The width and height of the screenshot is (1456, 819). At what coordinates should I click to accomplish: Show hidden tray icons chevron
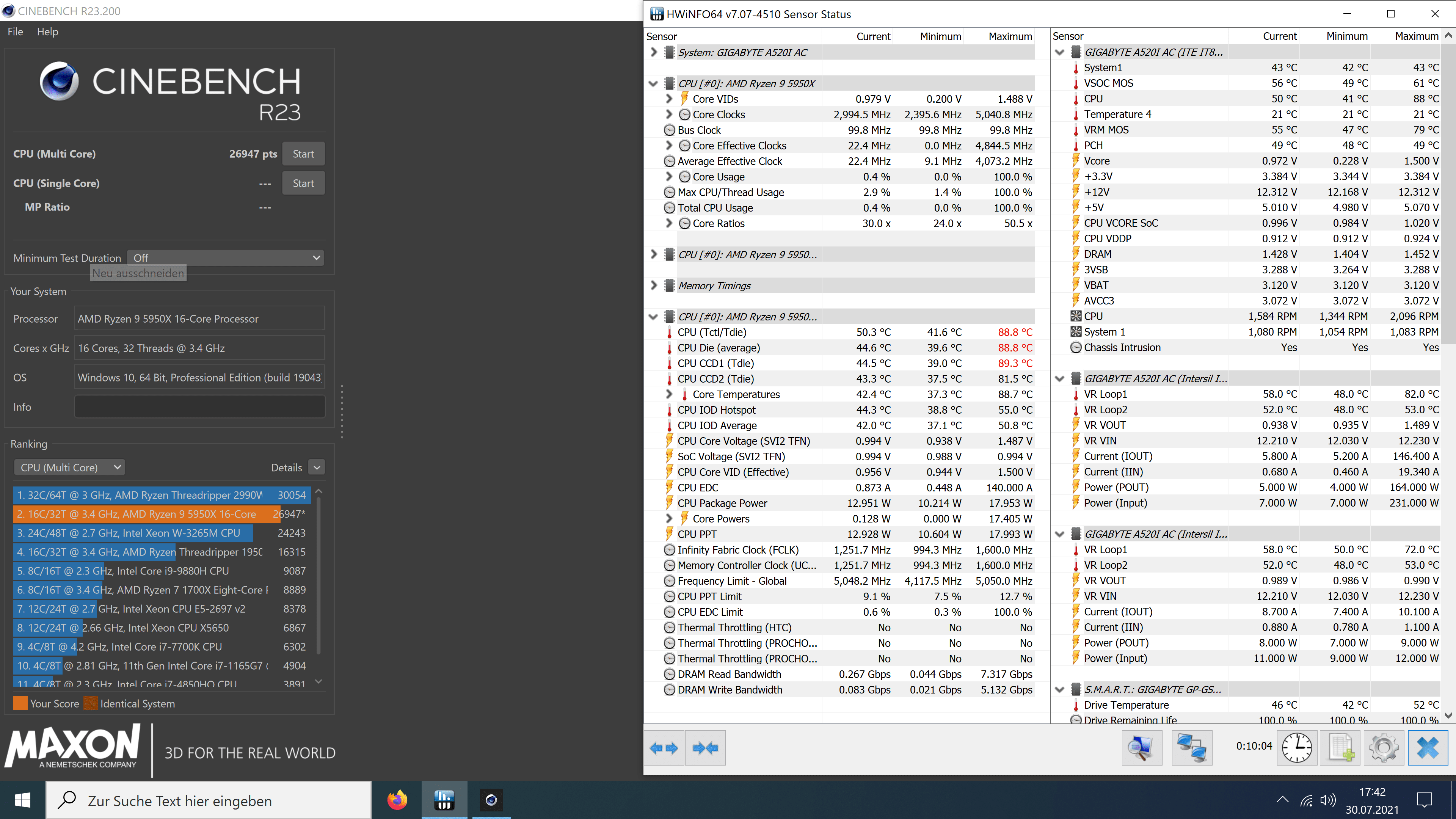[1282, 800]
